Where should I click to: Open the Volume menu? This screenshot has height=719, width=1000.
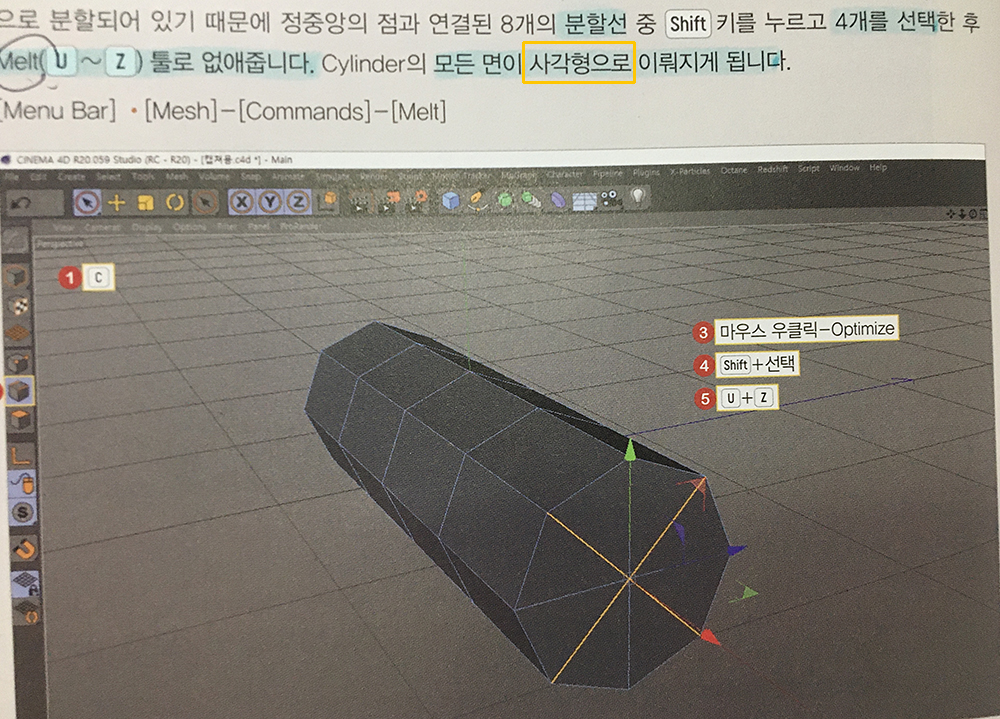[214, 176]
